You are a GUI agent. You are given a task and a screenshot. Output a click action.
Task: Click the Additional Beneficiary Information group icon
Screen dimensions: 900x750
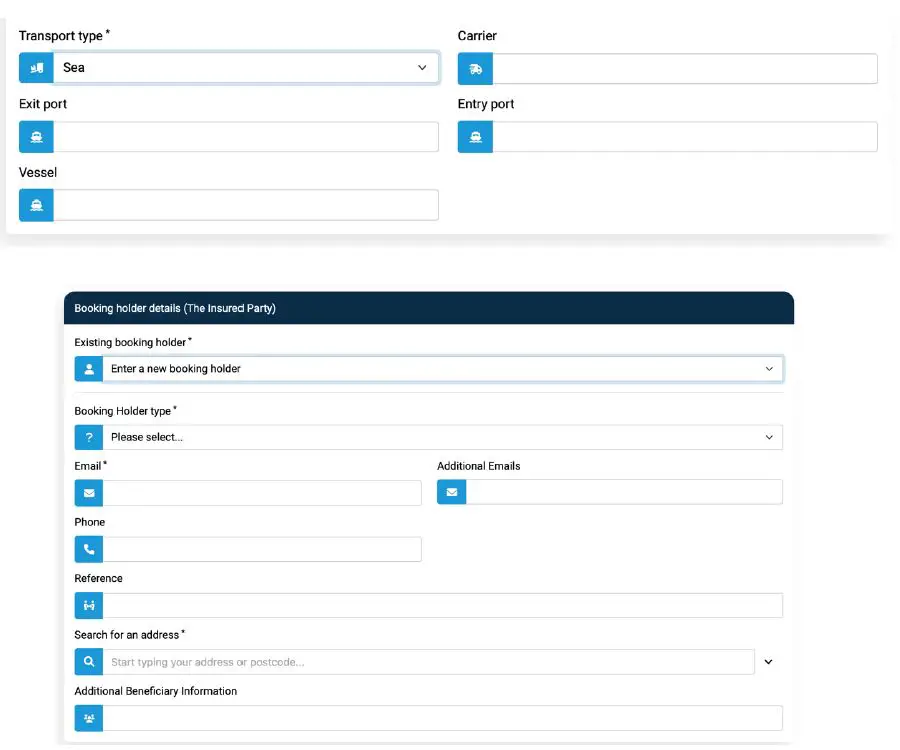[x=89, y=717]
